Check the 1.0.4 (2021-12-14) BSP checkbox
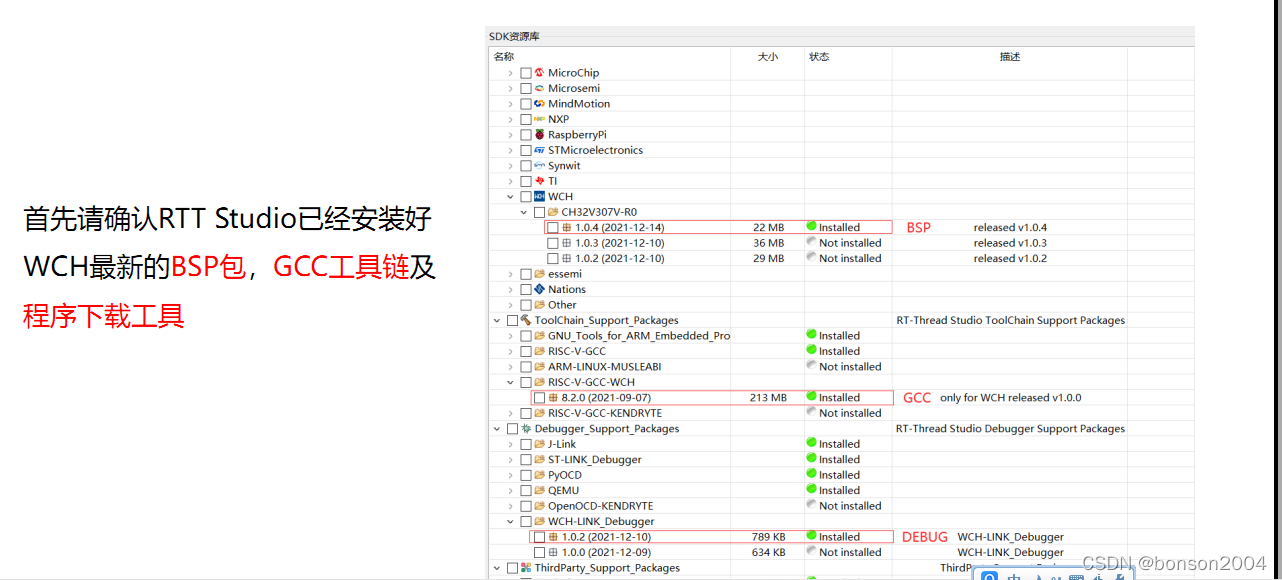 [x=553, y=228]
